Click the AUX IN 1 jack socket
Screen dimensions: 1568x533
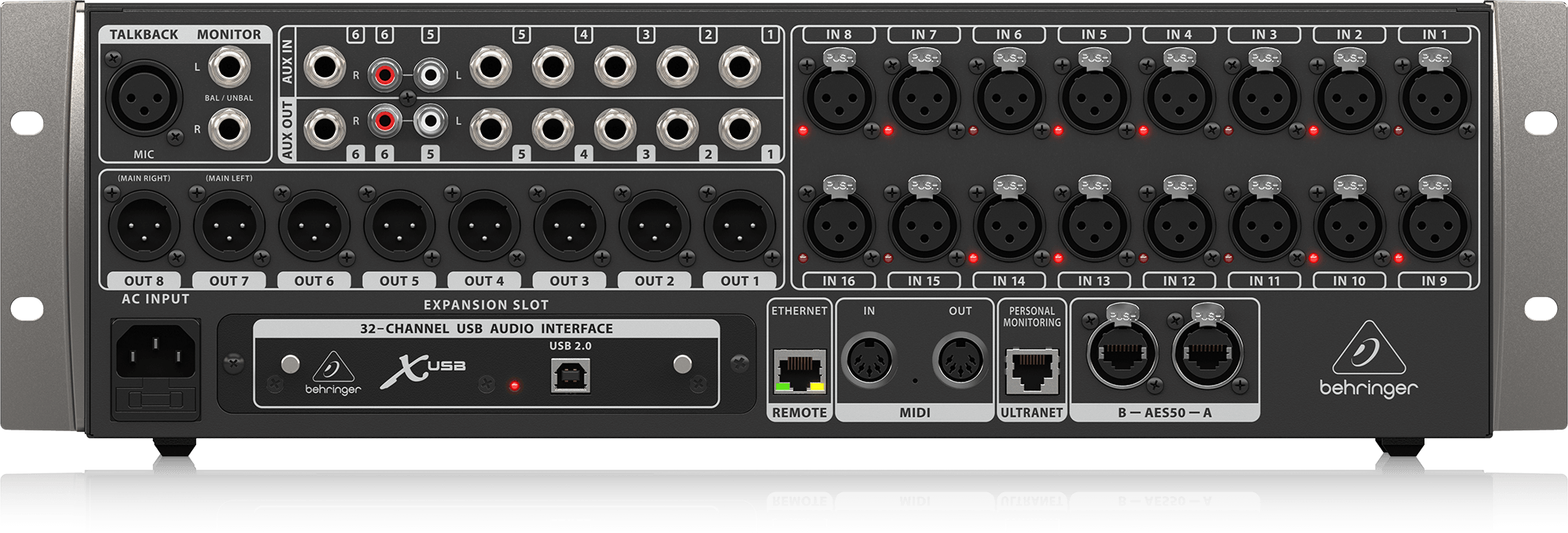coord(739,67)
